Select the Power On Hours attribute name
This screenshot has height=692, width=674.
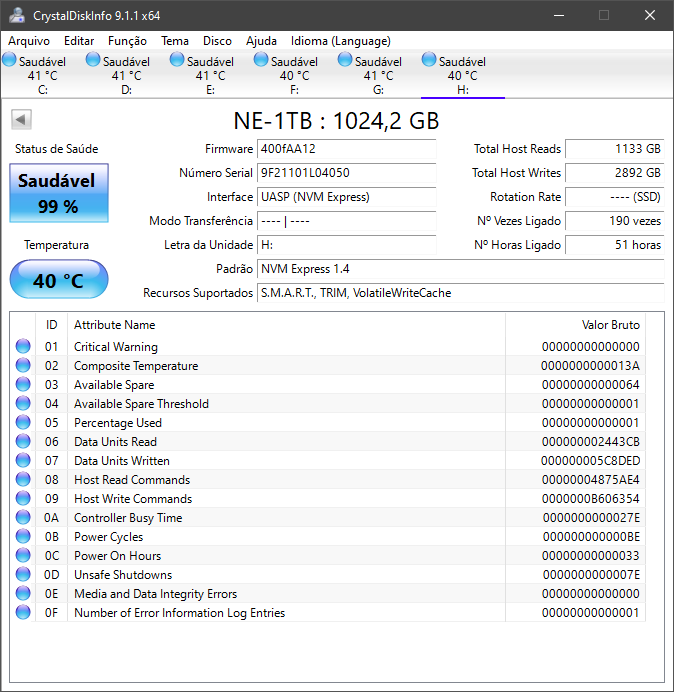pos(117,556)
